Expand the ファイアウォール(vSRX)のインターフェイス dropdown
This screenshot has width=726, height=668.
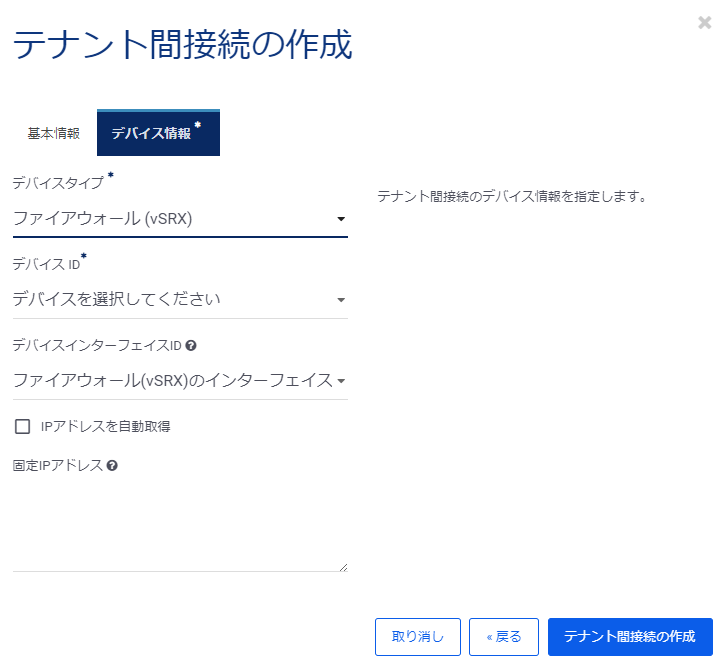(x=170, y=380)
